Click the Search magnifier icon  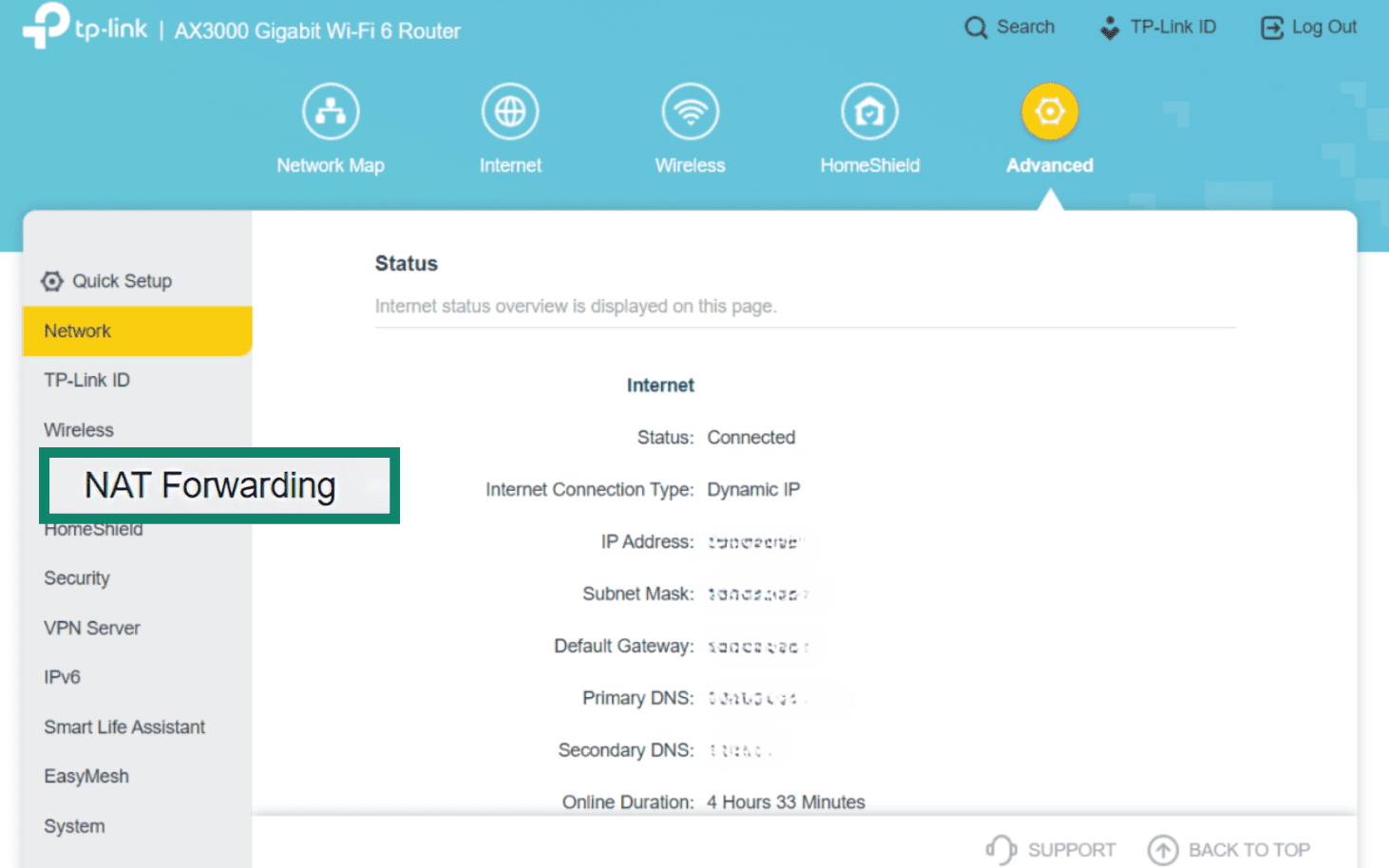pos(976,28)
